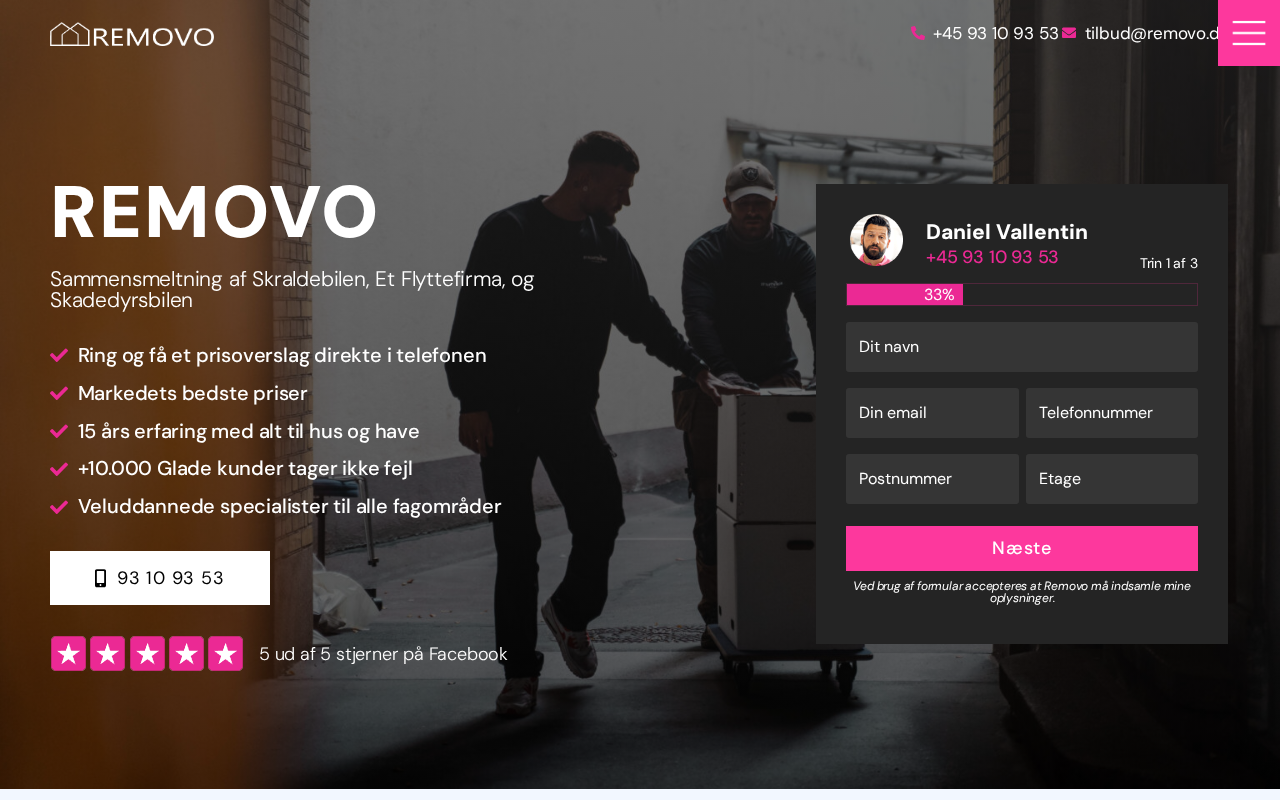Click the fifth pink star rating icon
Viewport: 1280px width, 800px height.
pos(226,654)
